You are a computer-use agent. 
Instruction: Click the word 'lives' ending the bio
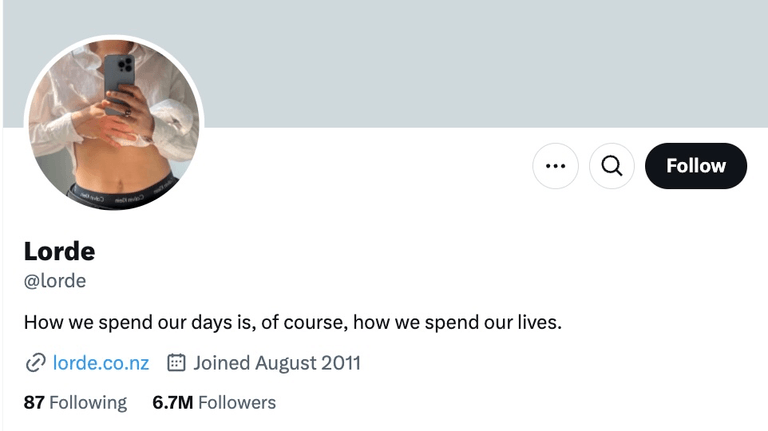540,323
